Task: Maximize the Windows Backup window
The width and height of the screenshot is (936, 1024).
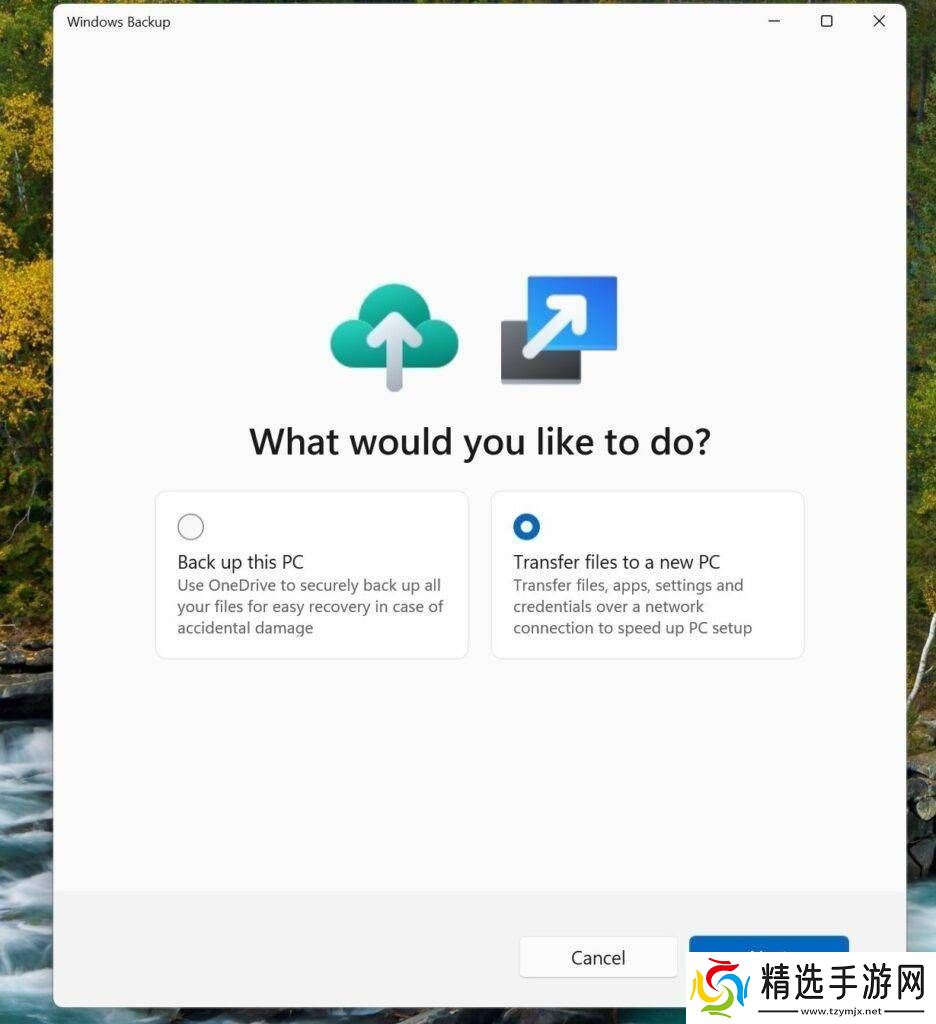Action: (x=826, y=21)
